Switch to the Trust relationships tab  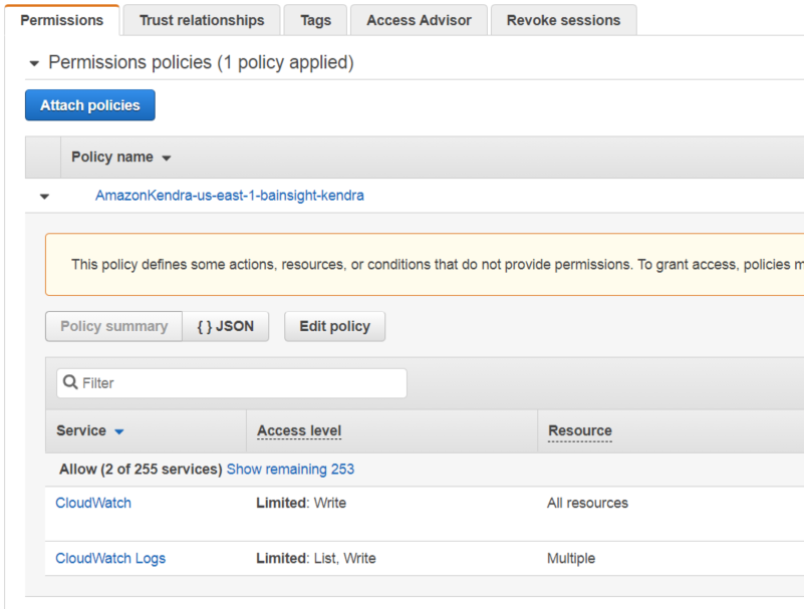[201, 20]
